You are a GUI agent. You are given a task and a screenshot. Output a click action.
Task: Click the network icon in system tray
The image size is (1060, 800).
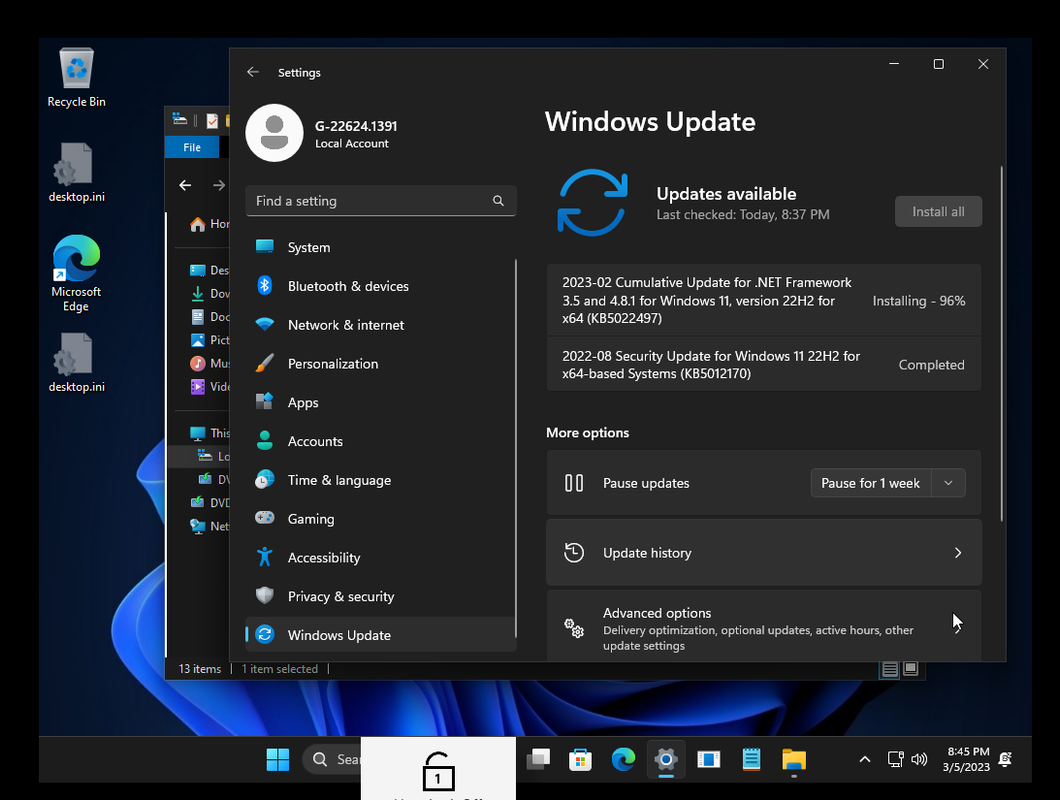point(896,759)
